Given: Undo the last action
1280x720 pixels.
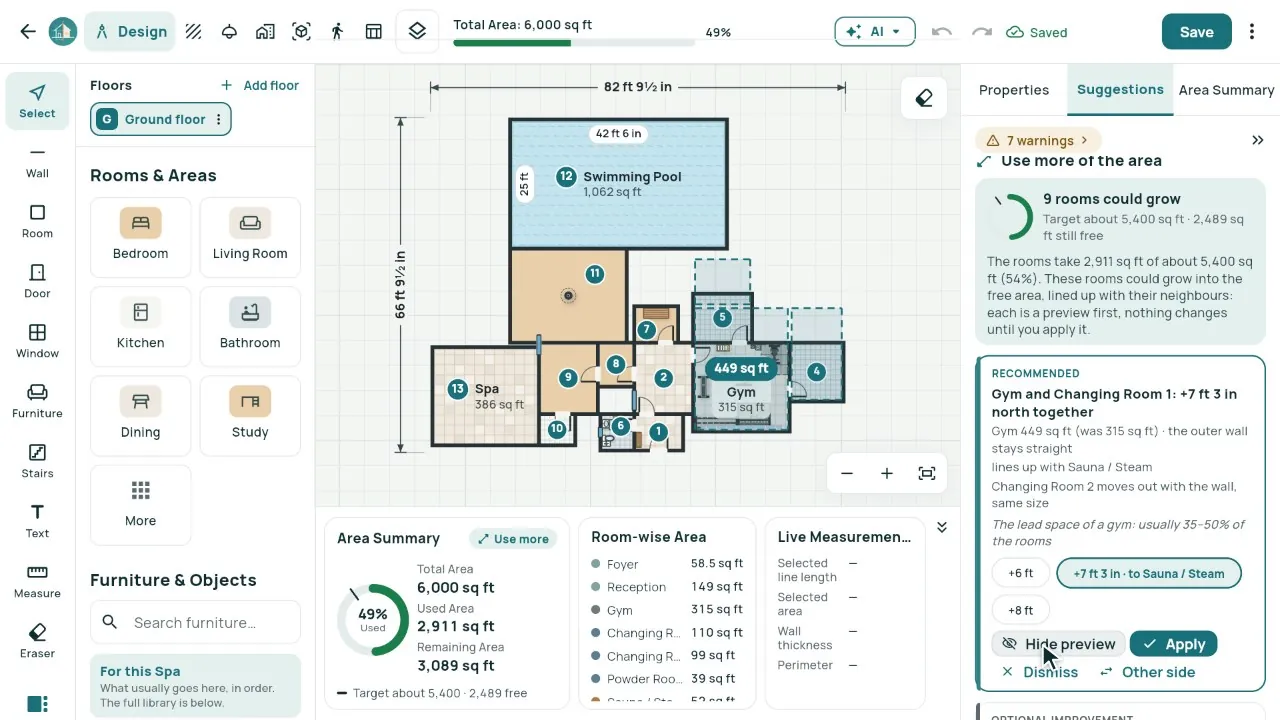Looking at the screenshot, I should [x=941, y=32].
